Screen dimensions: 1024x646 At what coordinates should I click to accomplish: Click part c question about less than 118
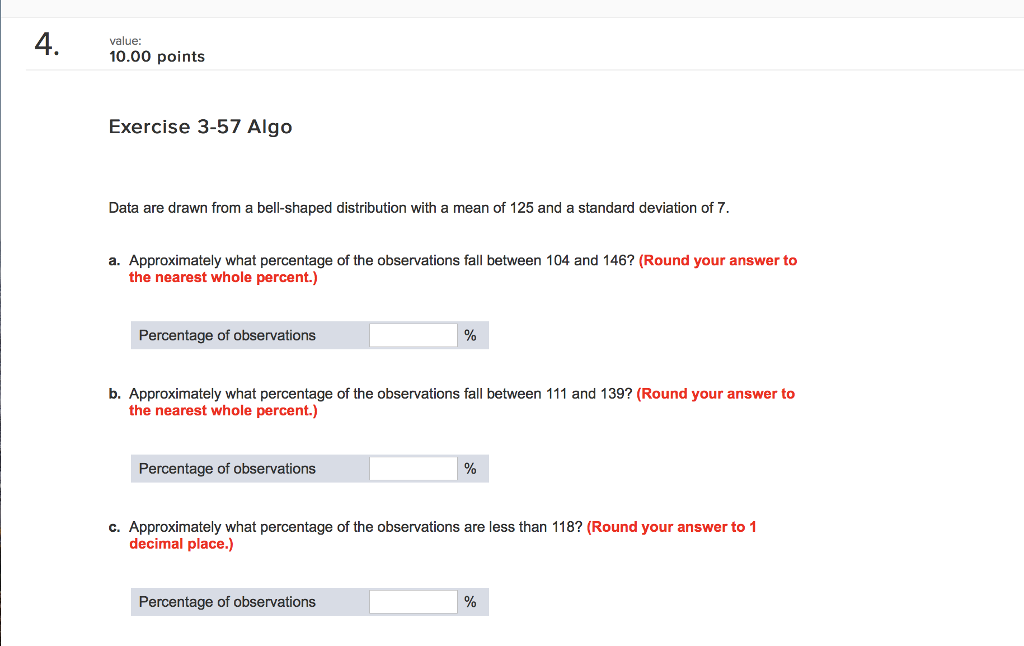(x=356, y=526)
